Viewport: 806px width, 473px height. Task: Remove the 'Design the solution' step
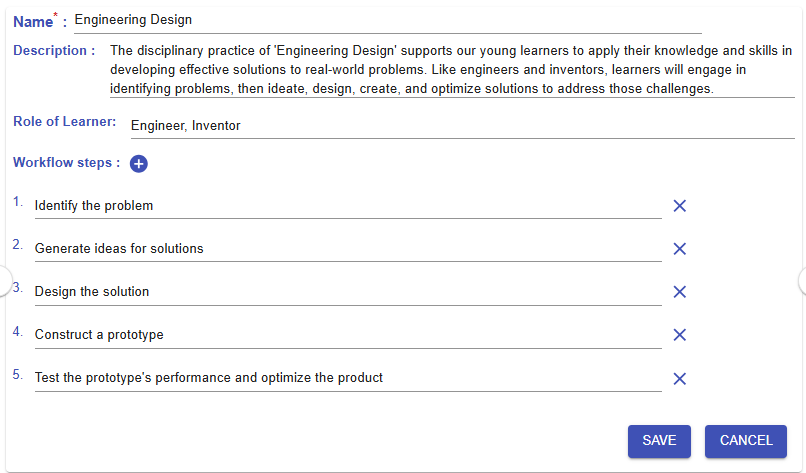point(679,292)
